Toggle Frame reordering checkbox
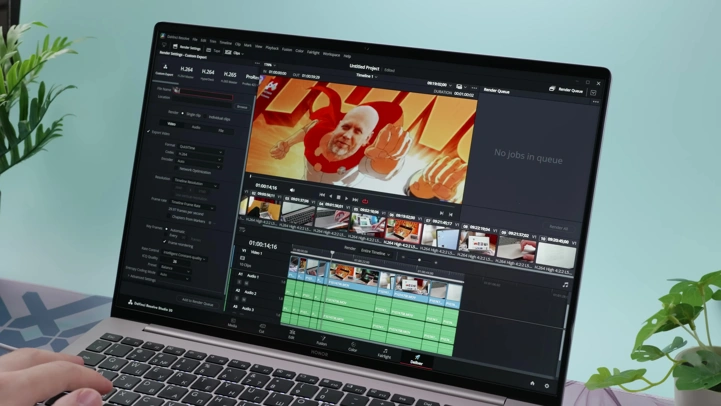 [165, 242]
